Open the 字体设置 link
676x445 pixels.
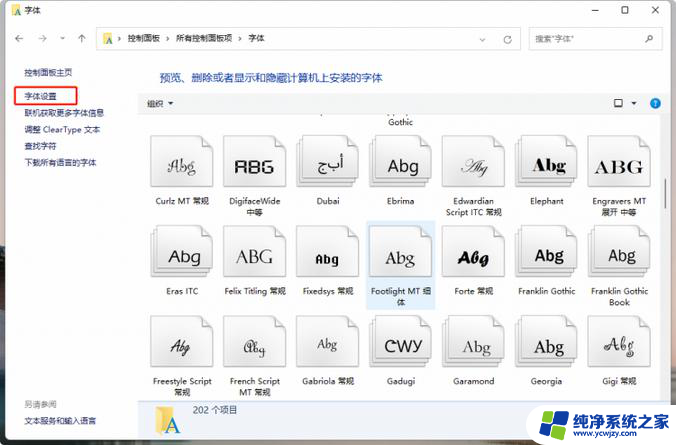[40, 96]
